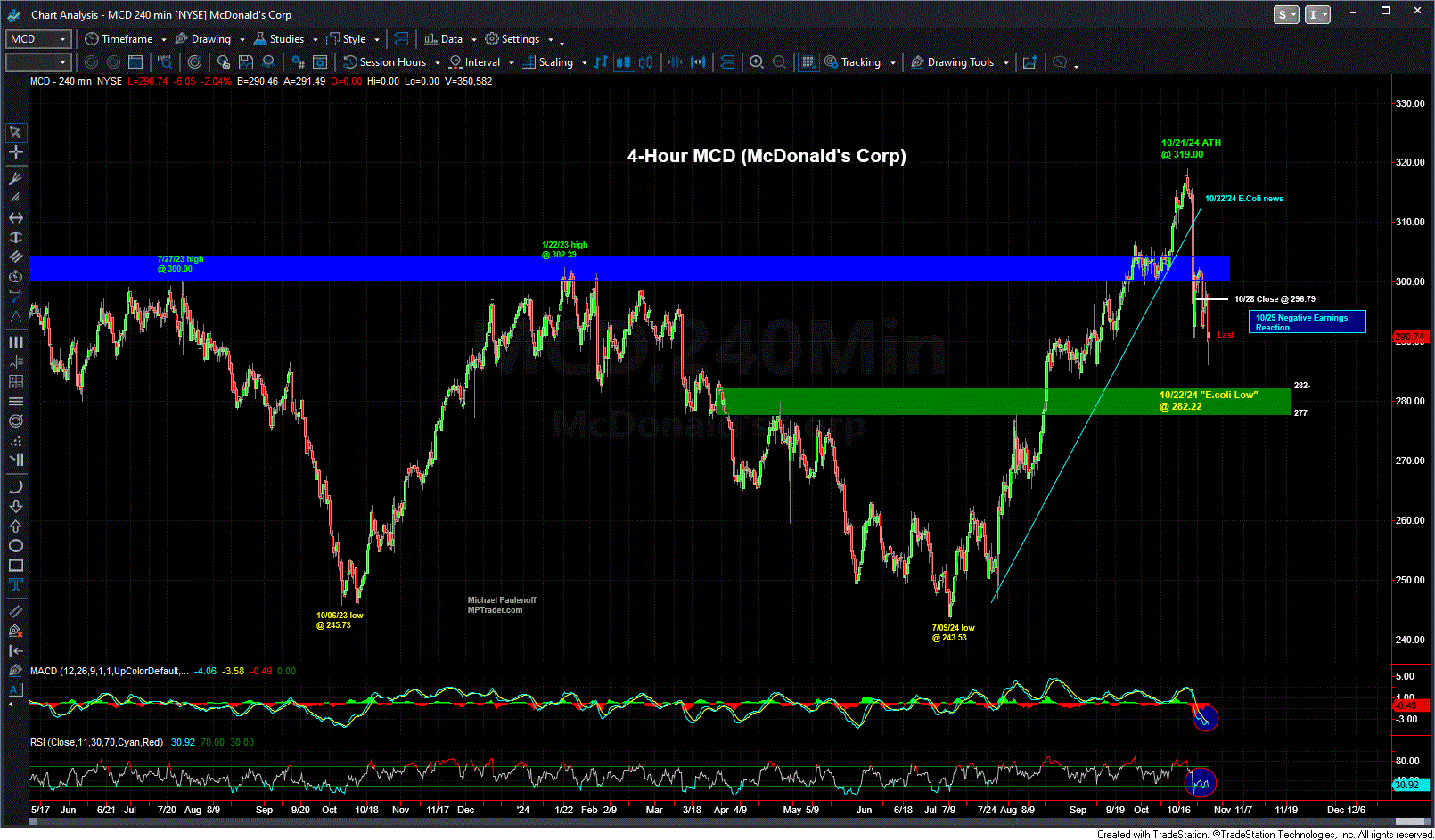1435x840 pixels.
Task: Select the text annotation T tool
Action: pyautogui.click(x=15, y=584)
